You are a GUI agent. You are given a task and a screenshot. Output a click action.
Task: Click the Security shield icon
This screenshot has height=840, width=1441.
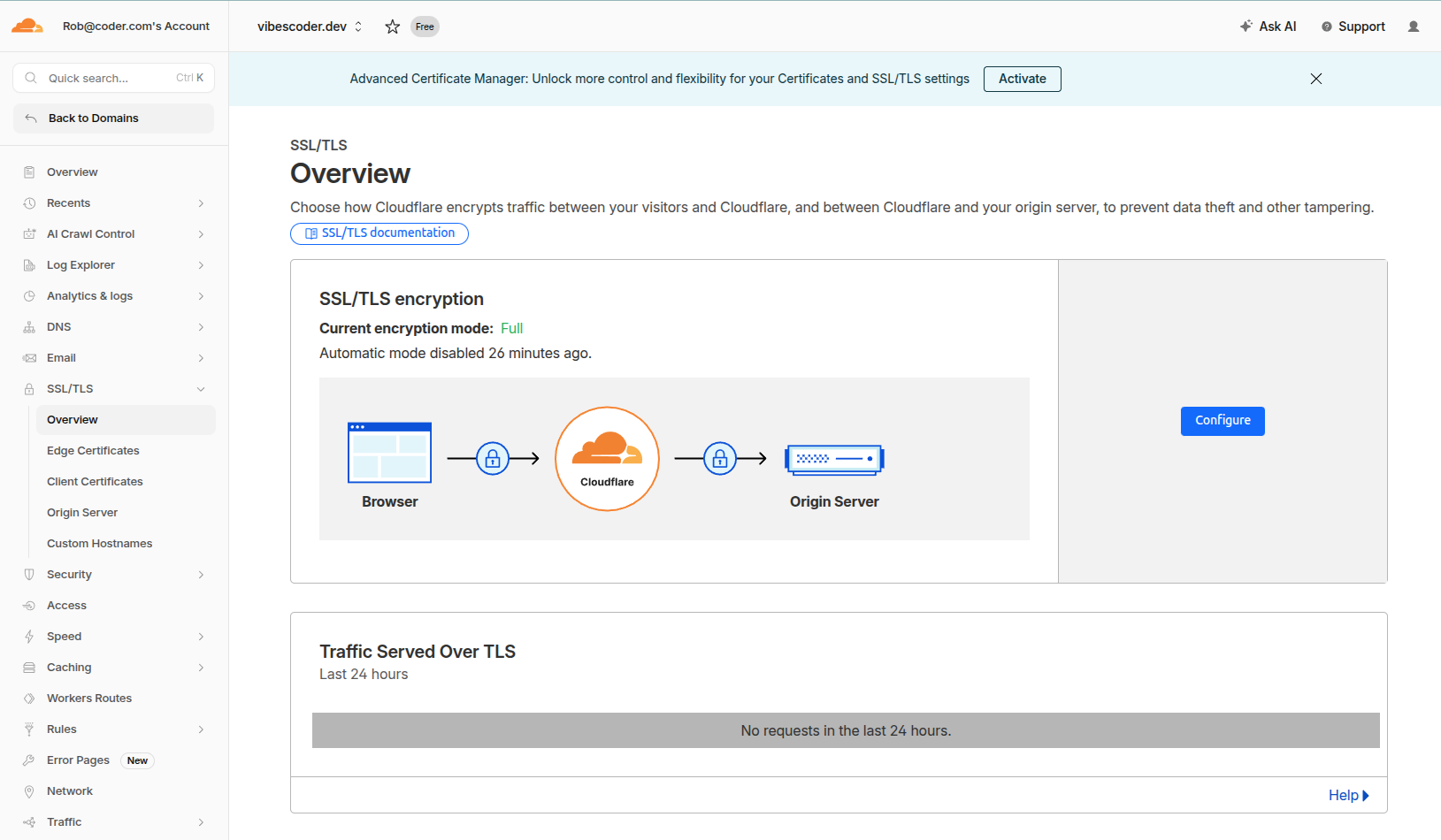[29, 575]
